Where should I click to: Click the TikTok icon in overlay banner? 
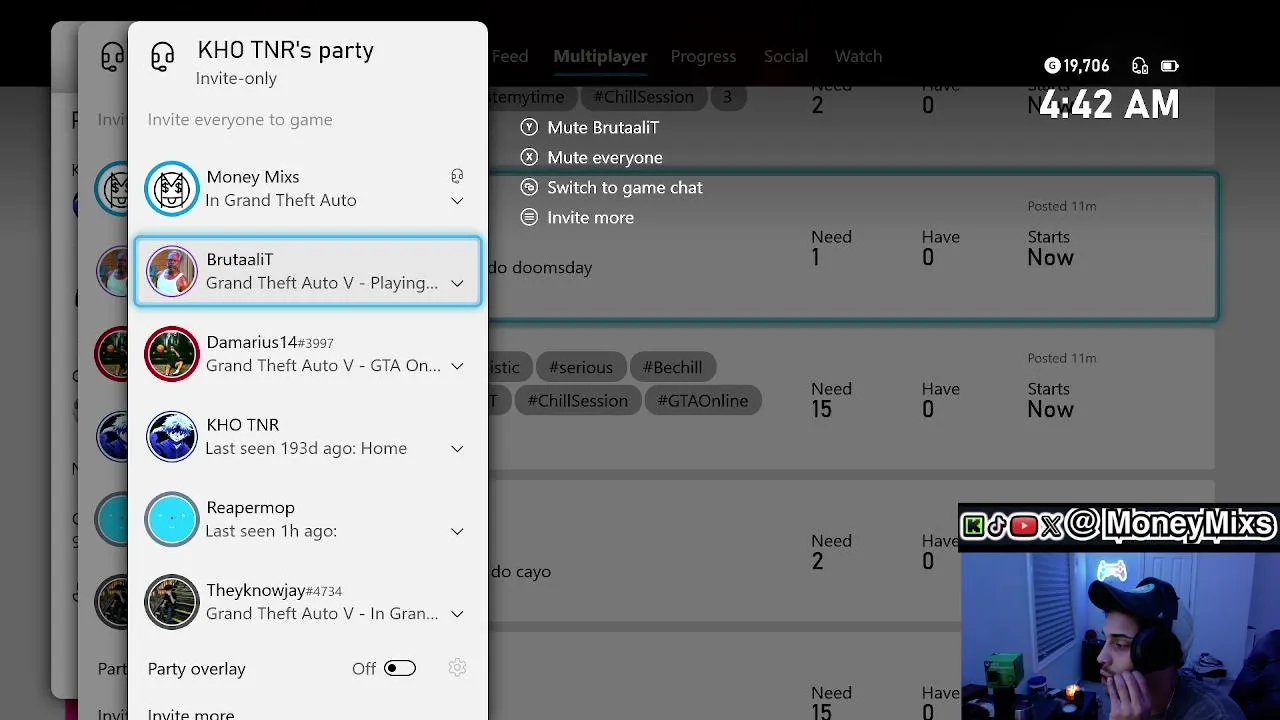tap(996, 526)
